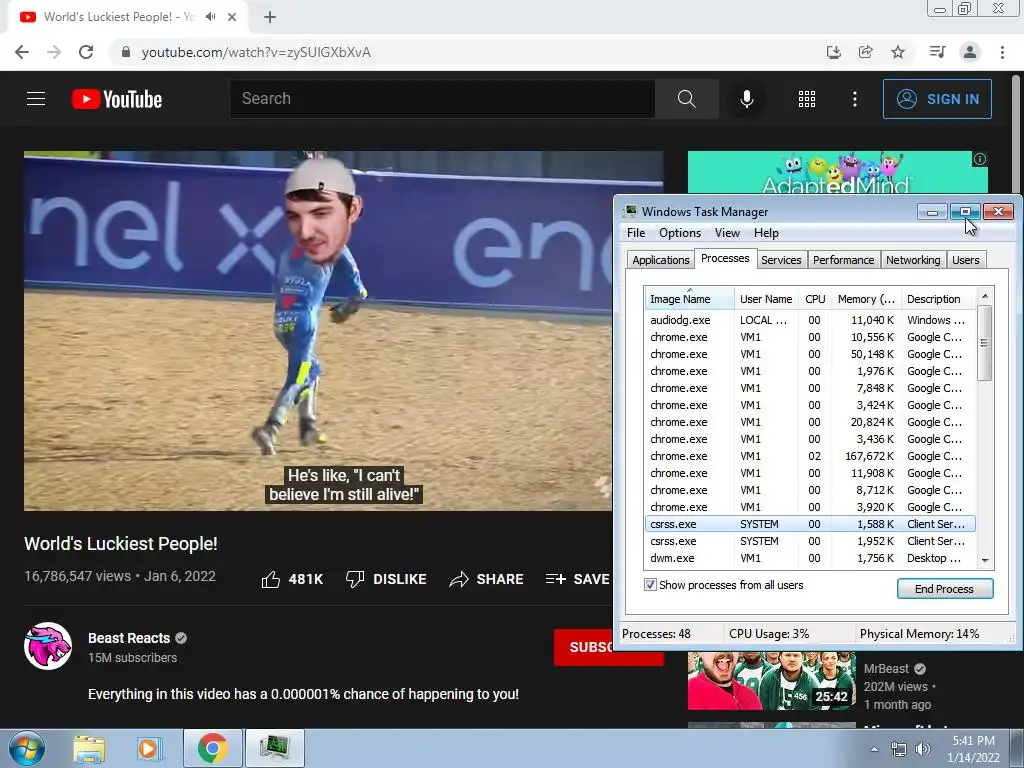Viewport: 1024px width, 768px height.
Task: Go back in Chrome
Action: (22, 52)
